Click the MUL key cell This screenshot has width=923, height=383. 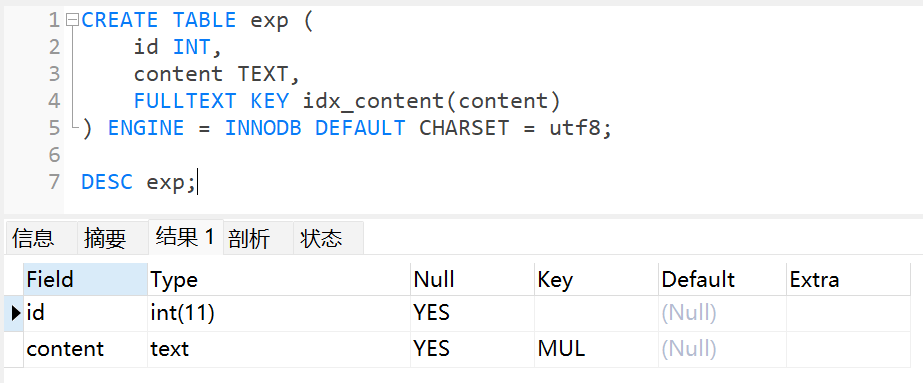596,349
